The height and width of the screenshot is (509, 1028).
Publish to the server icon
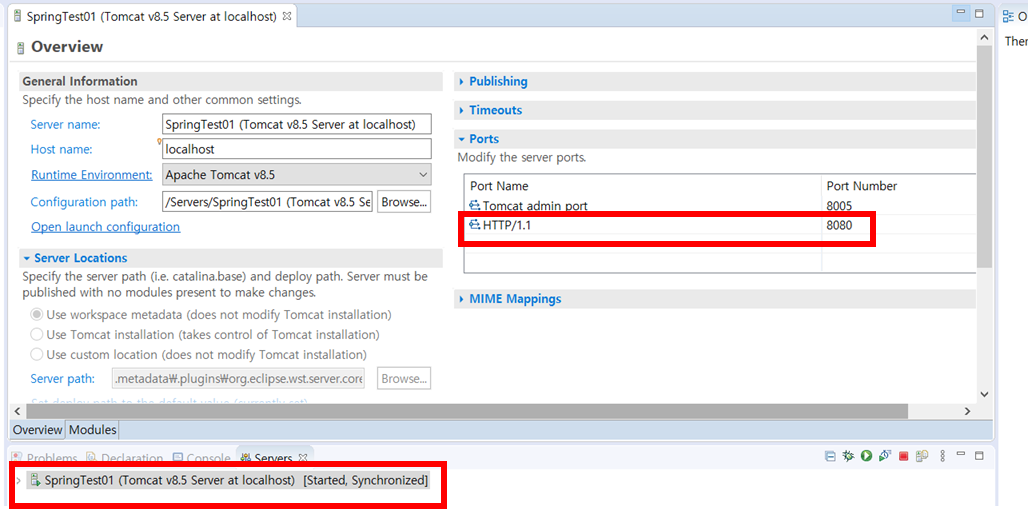tap(922, 455)
